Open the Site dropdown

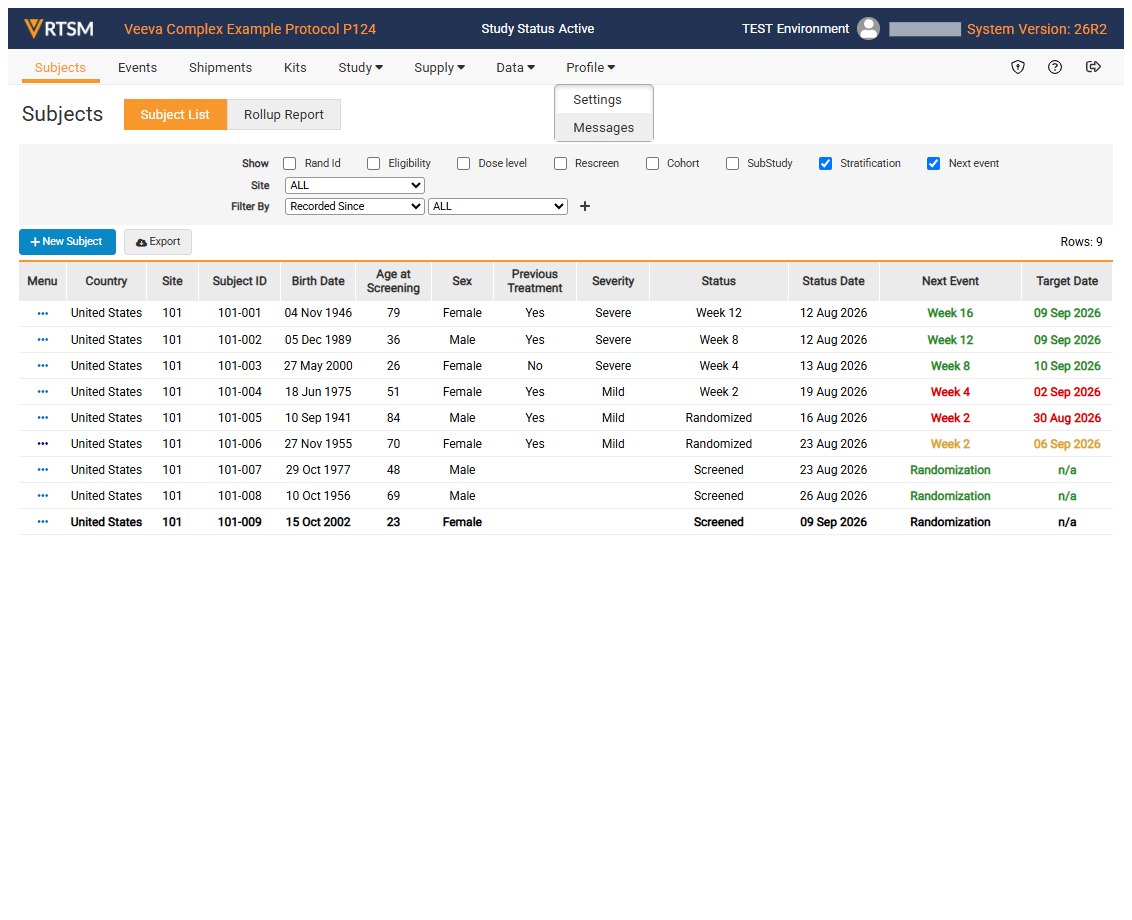pos(354,186)
